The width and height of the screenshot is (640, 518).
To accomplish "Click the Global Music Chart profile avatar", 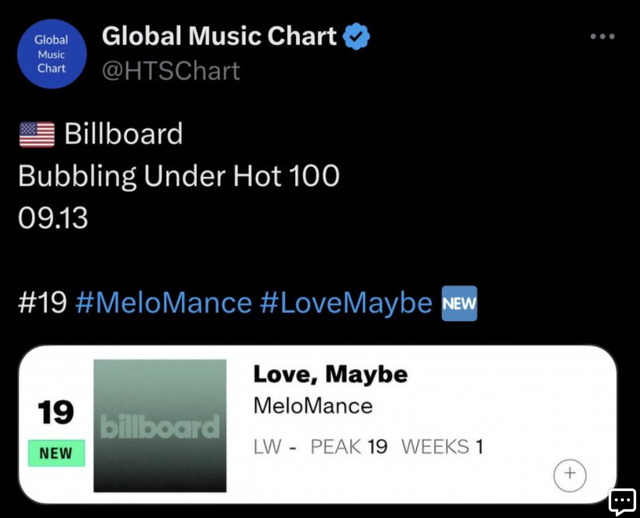I will 51,55.
